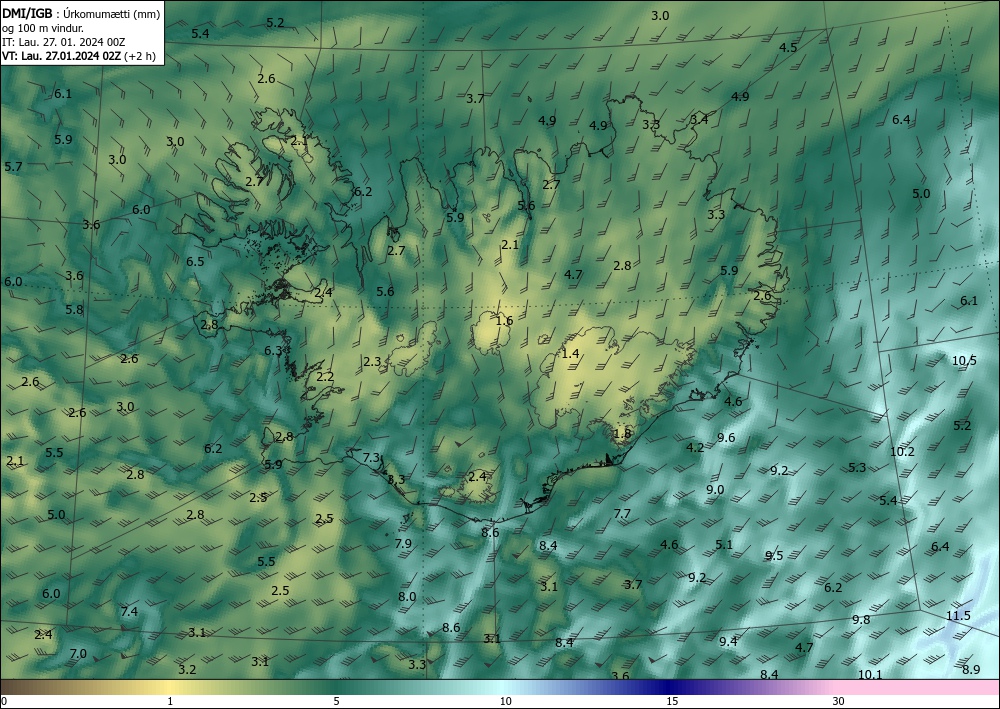This screenshot has height=709, width=1000.
Task: Click the 6.3 value on the coast
Action: point(273,351)
